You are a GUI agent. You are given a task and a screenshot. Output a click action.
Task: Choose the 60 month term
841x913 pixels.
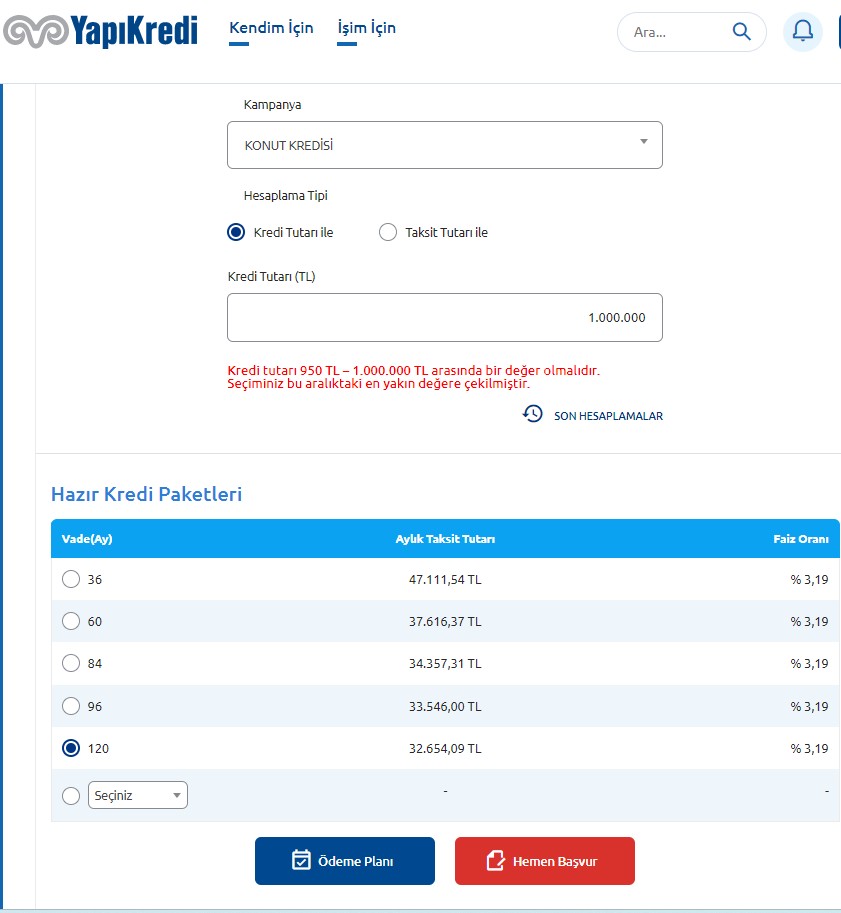point(71,621)
